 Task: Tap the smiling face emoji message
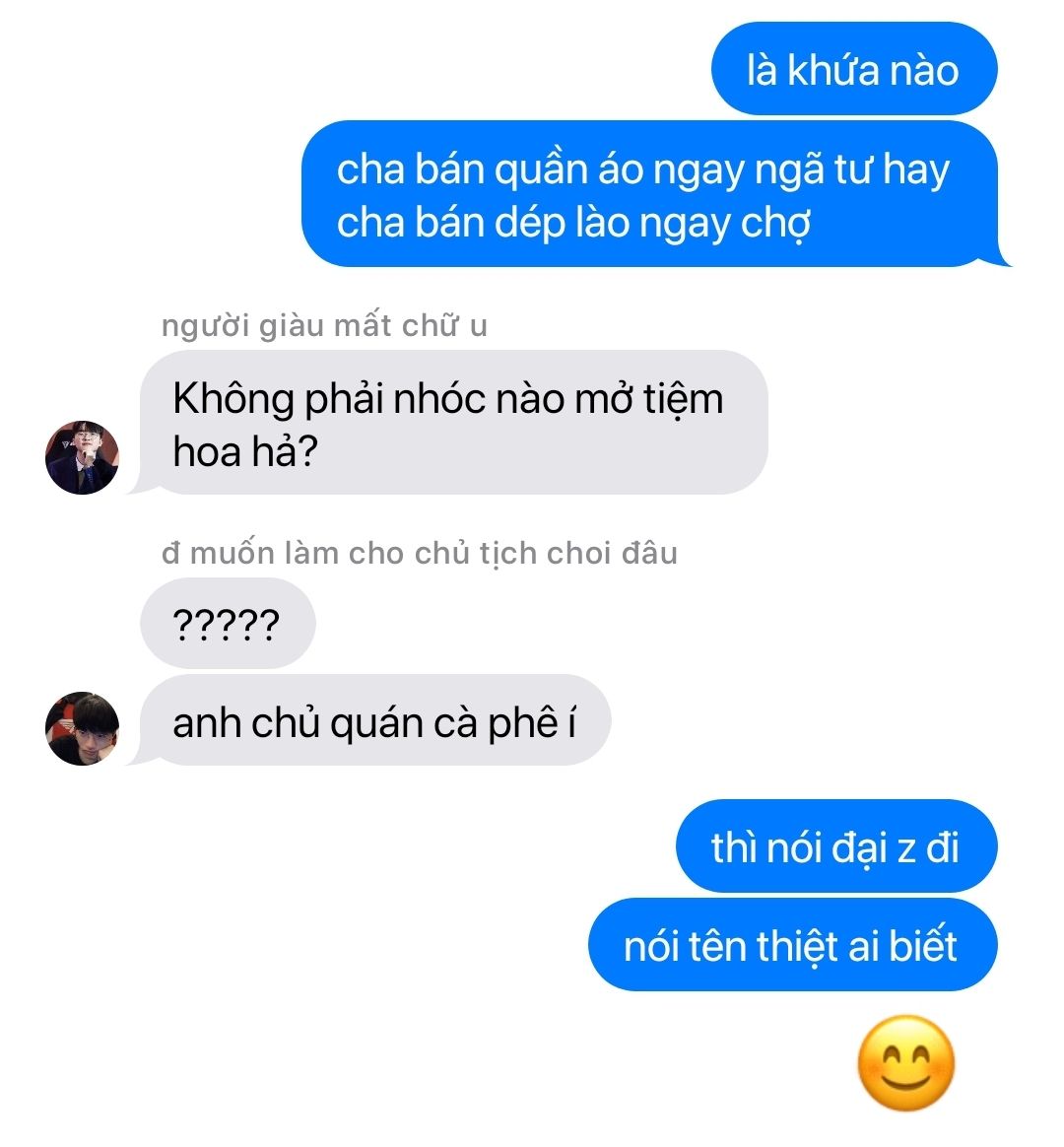click(906, 1063)
